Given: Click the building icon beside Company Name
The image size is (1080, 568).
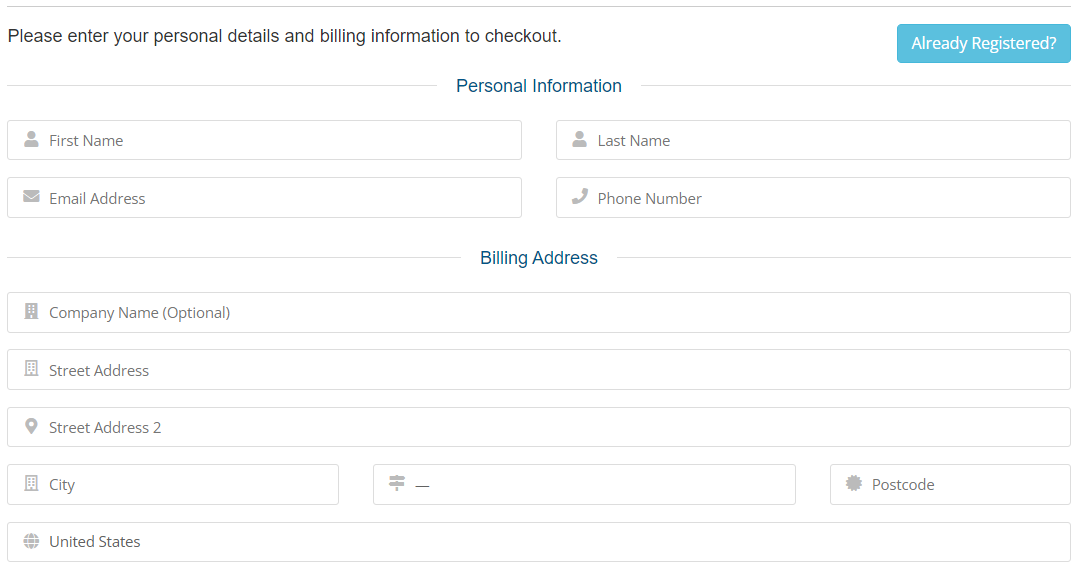Looking at the screenshot, I should click(31, 312).
